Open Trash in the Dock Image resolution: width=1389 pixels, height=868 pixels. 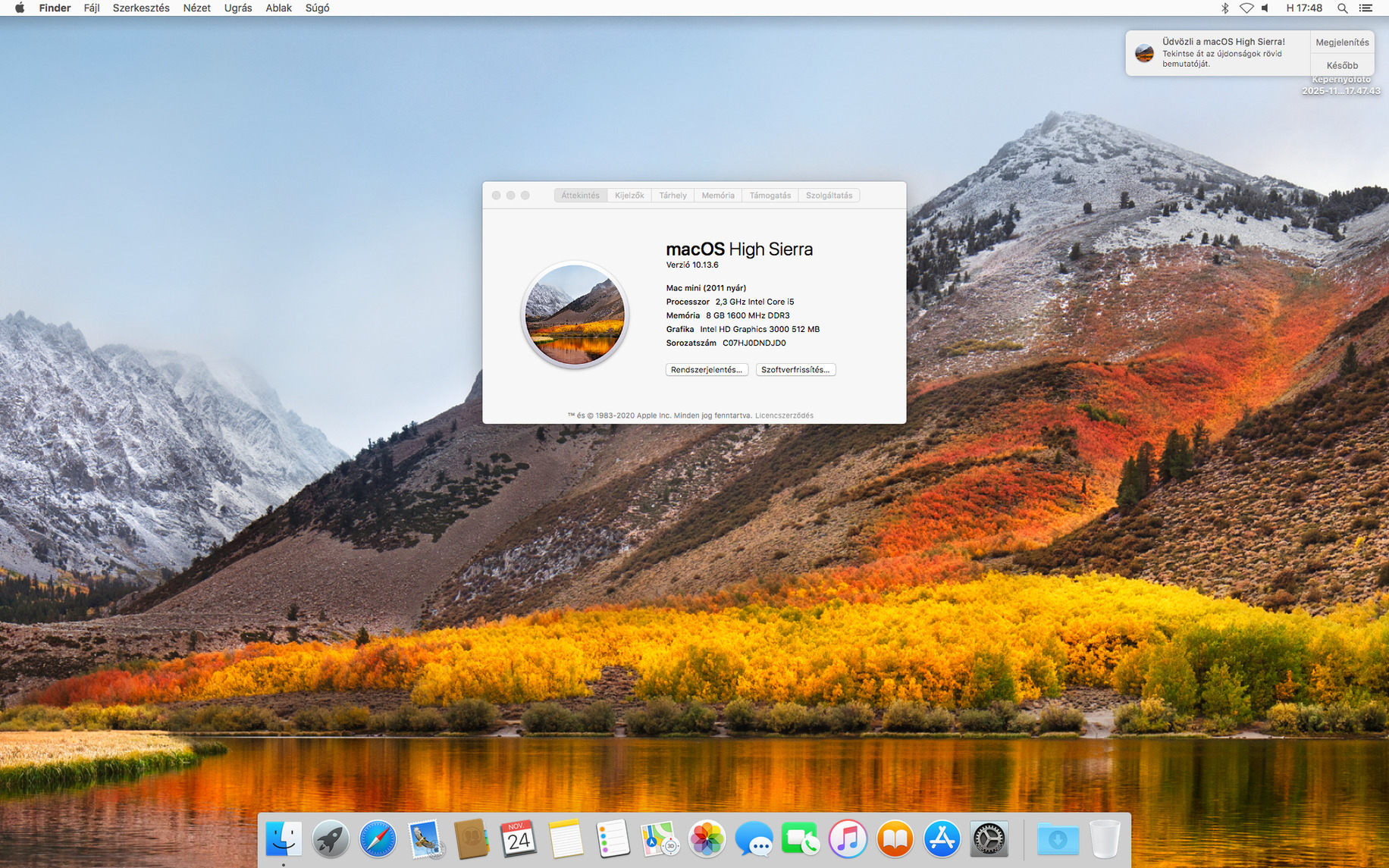1105,839
